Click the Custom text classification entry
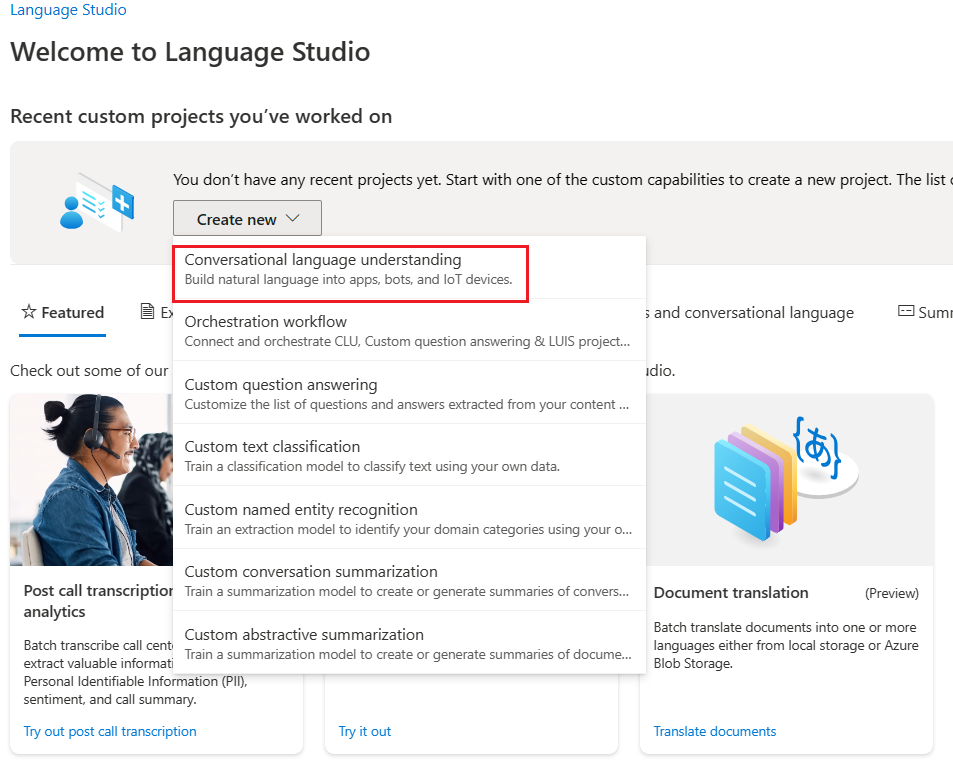953x772 pixels. tap(350, 455)
